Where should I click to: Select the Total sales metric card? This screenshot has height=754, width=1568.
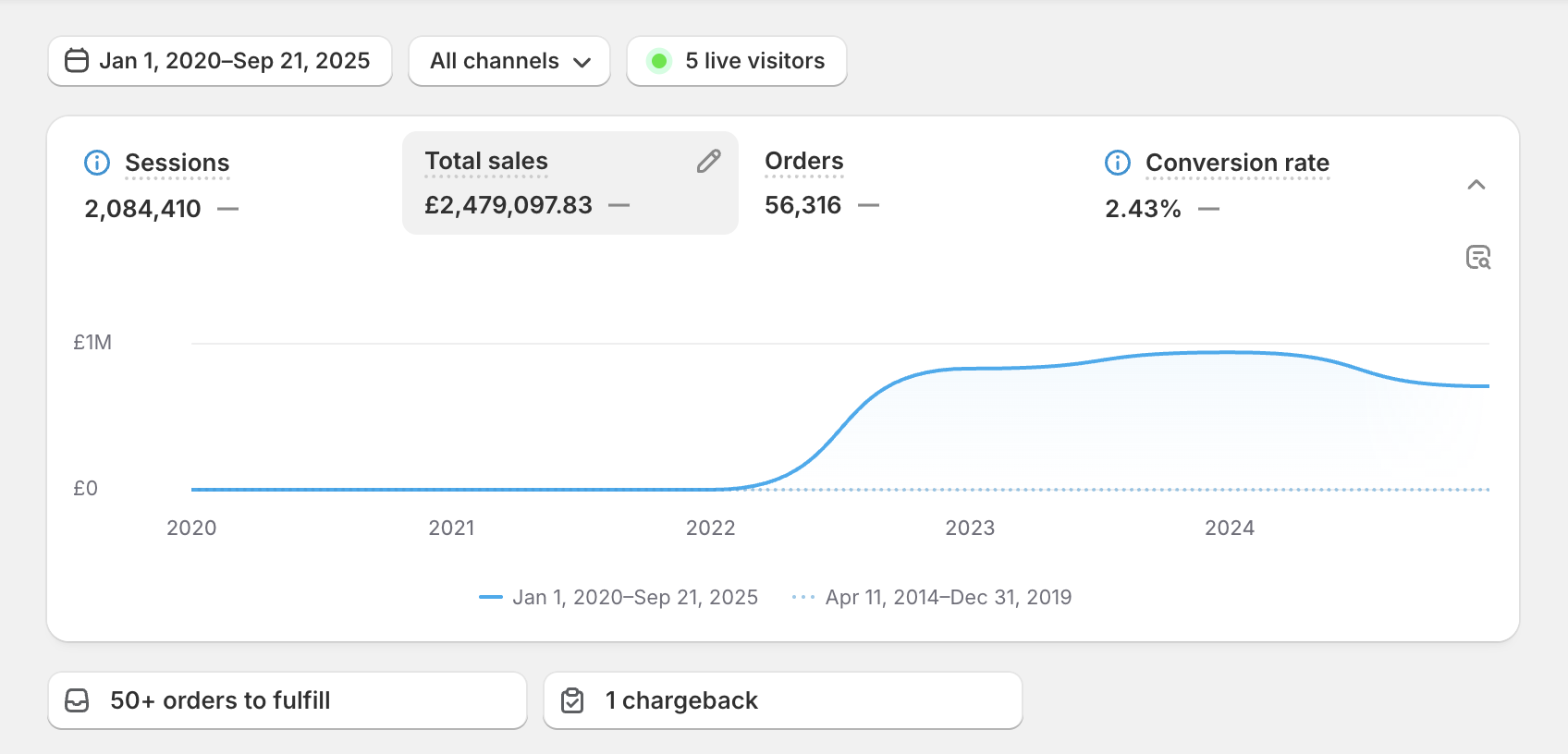point(555,183)
